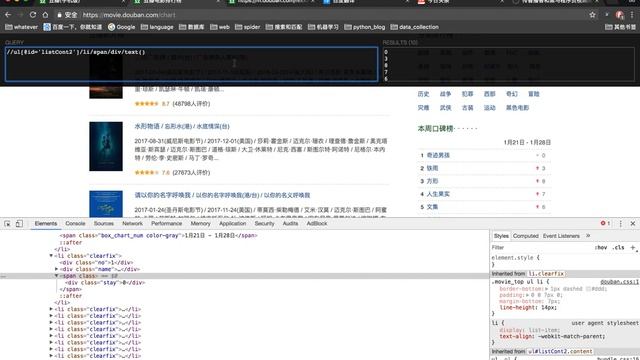Screen dimensions: 640x360
Task: Open the Audits tab
Action: point(290,223)
